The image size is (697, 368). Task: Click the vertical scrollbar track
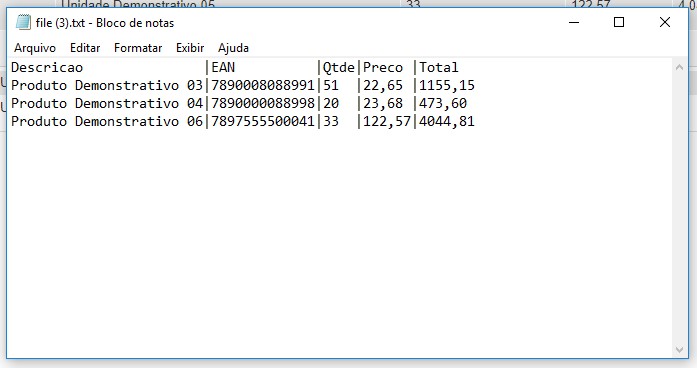coord(679,209)
